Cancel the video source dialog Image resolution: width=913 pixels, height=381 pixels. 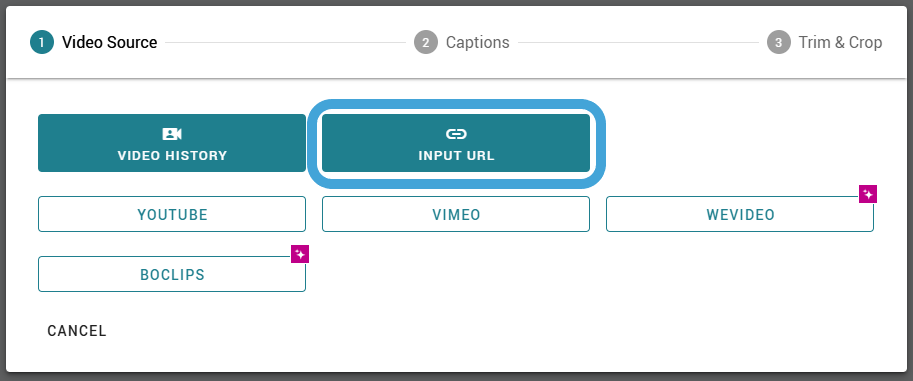(77, 331)
